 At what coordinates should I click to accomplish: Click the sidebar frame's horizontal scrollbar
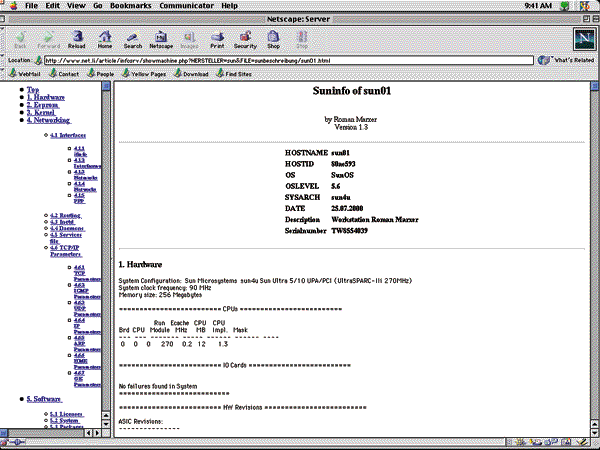pos(45,432)
